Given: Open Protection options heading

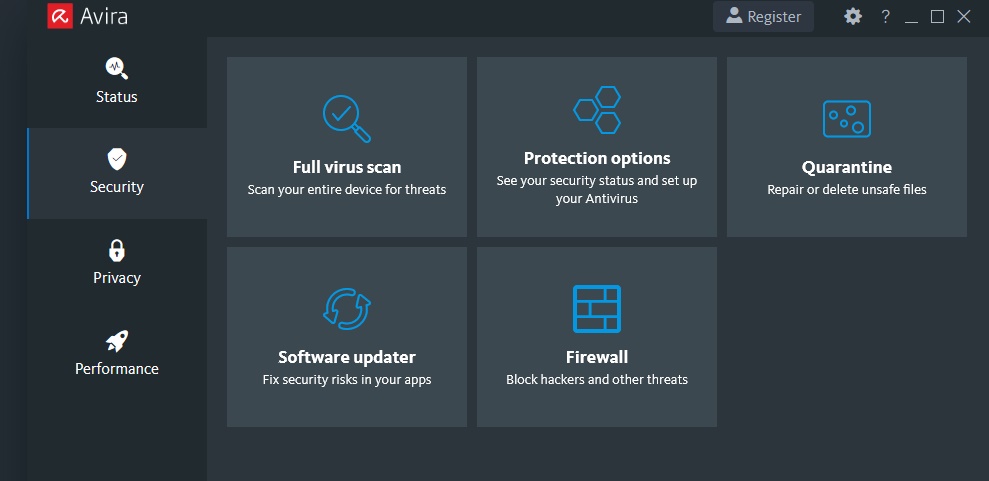Looking at the screenshot, I should (x=597, y=158).
